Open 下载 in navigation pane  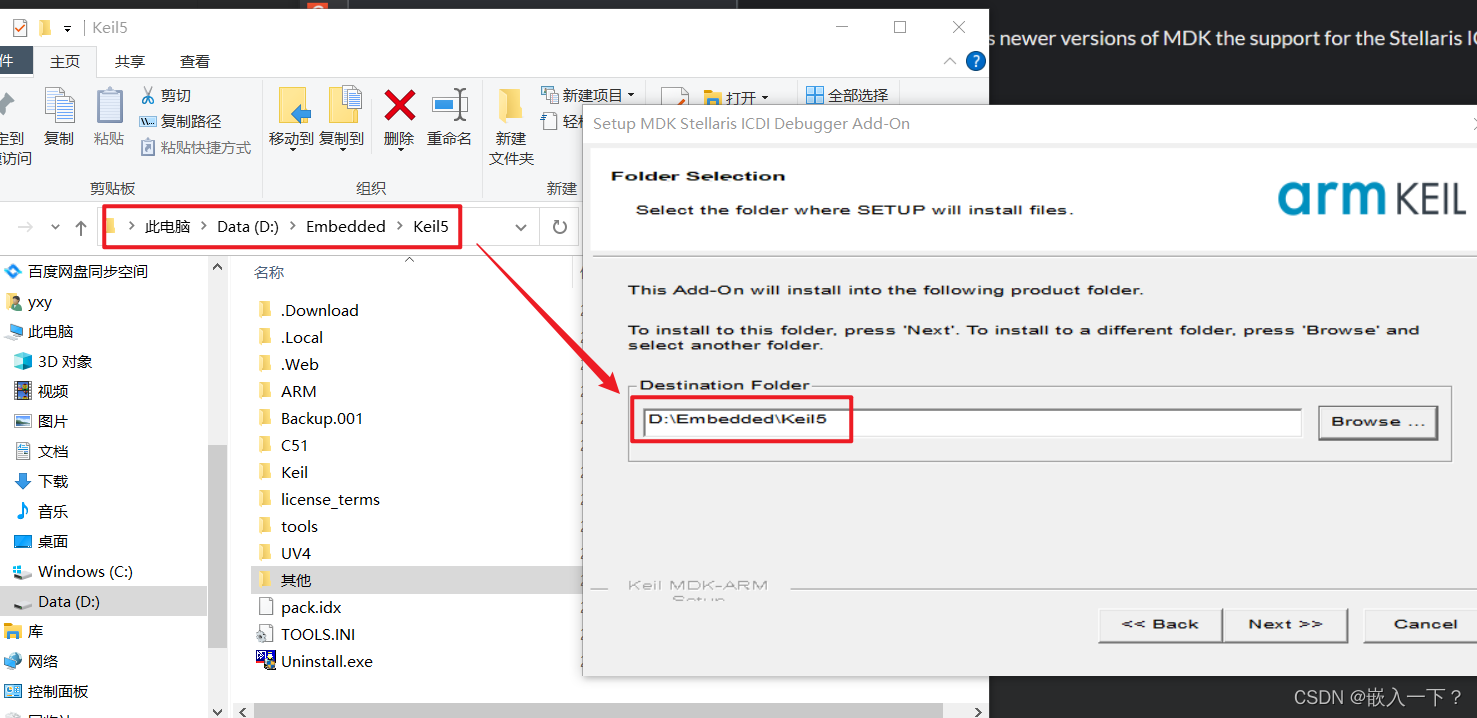pos(53,481)
